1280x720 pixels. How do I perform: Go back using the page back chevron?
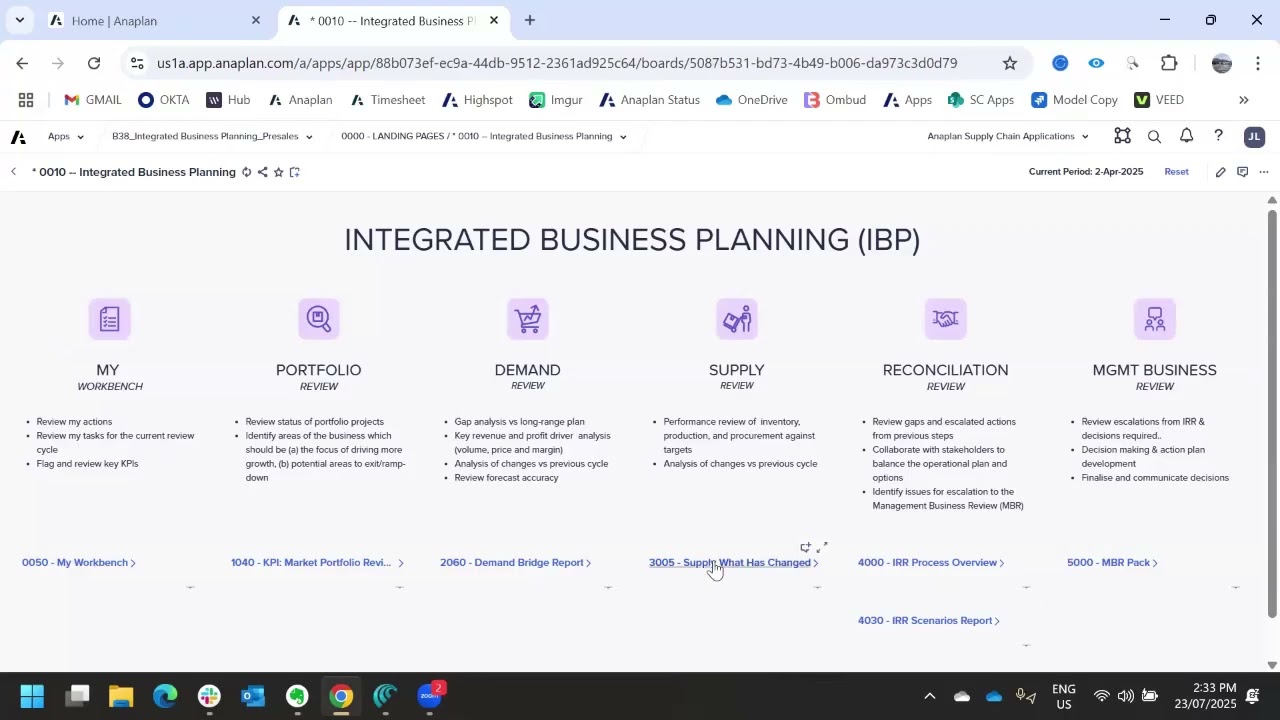[x=14, y=172]
